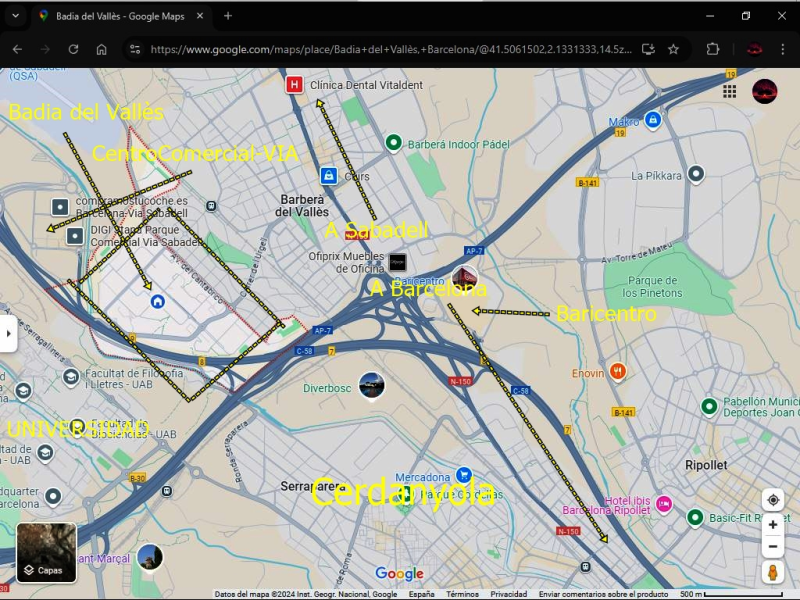Click the Hotel ibis Barcelona Ripollet pin
The width and height of the screenshot is (800, 600).
[x=664, y=505]
